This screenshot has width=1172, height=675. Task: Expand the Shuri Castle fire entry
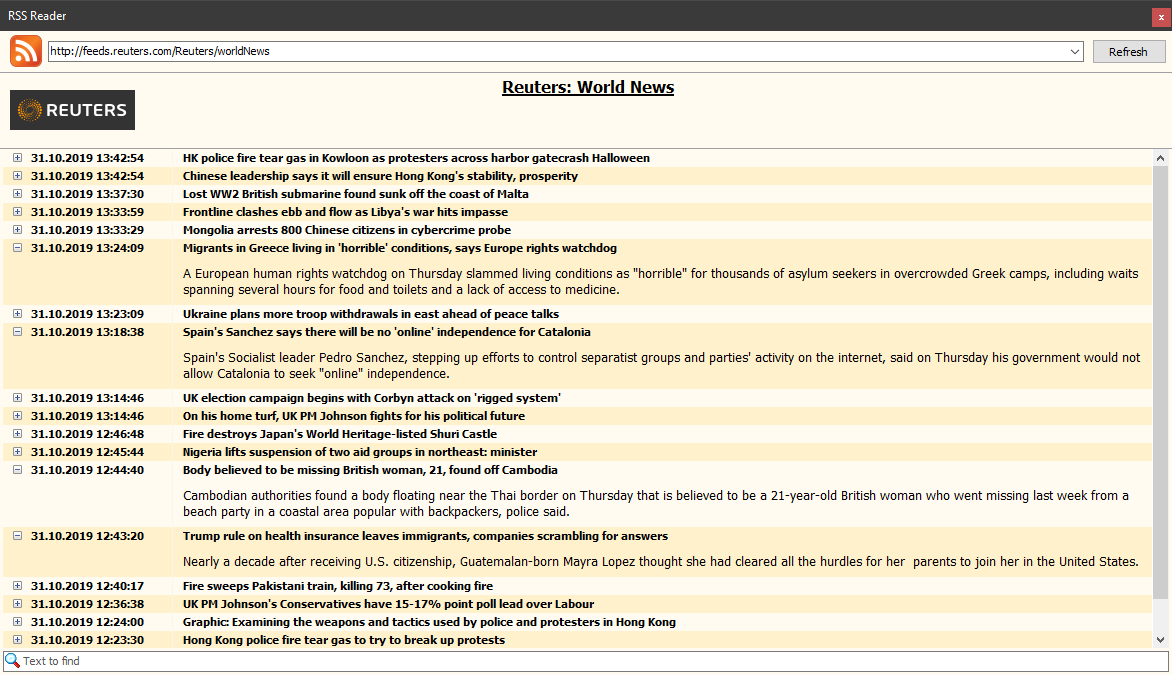(x=17, y=434)
